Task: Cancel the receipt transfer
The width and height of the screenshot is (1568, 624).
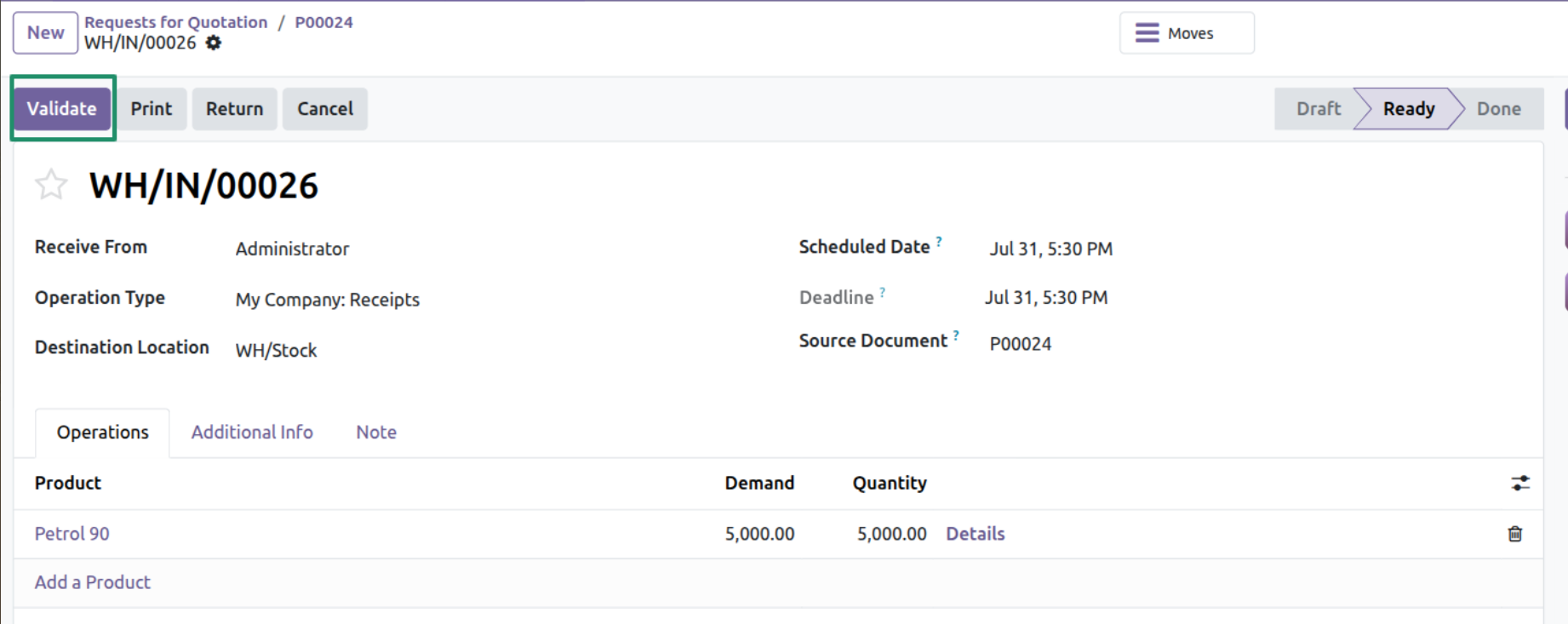Action: coord(325,109)
